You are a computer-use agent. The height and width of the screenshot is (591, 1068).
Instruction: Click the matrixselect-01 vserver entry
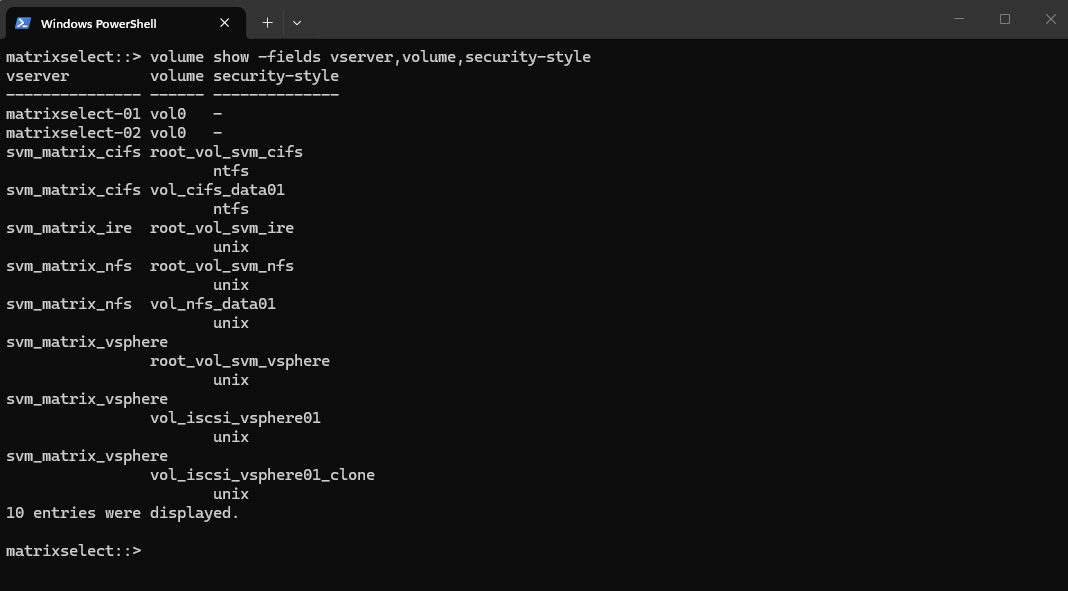[x=74, y=114]
